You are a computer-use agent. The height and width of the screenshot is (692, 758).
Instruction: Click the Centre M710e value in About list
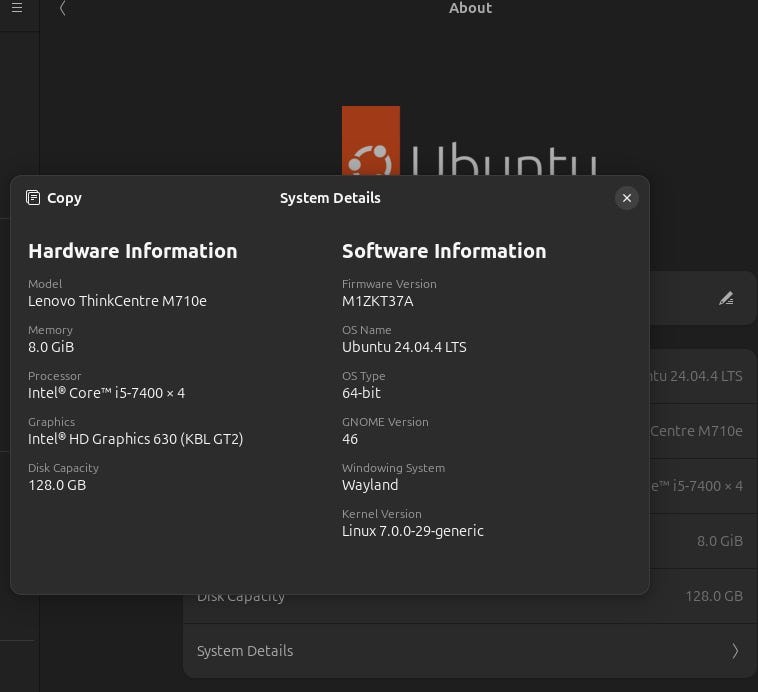[x=697, y=430]
